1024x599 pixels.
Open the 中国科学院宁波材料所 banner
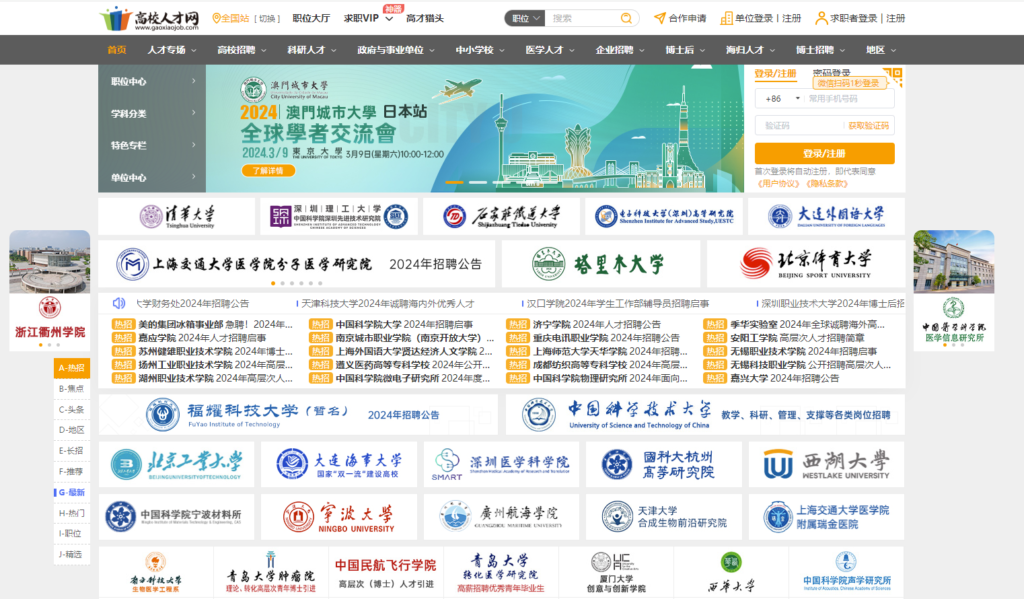coord(176,517)
